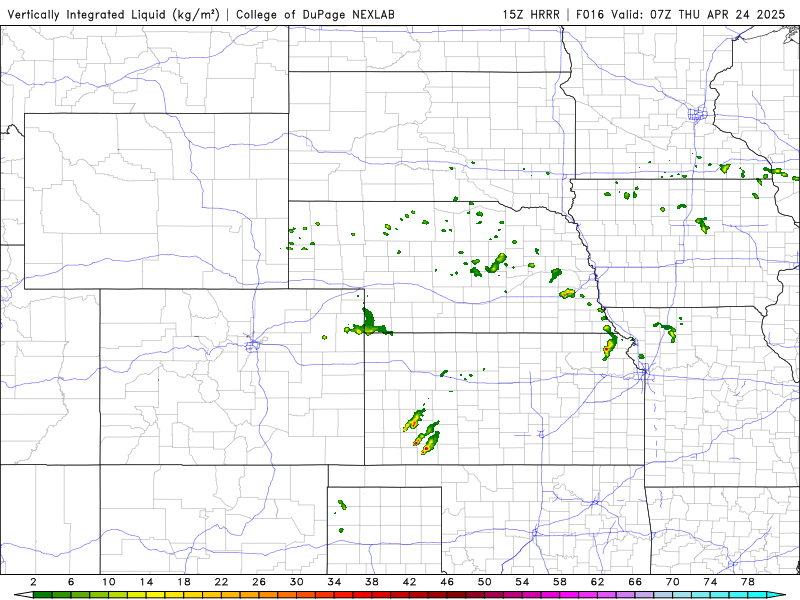Image resolution: width=800 pixels, height=600 pixels.
Task: Click the cyan color bar segment below '78'
Action: click(x=757, y=595)
